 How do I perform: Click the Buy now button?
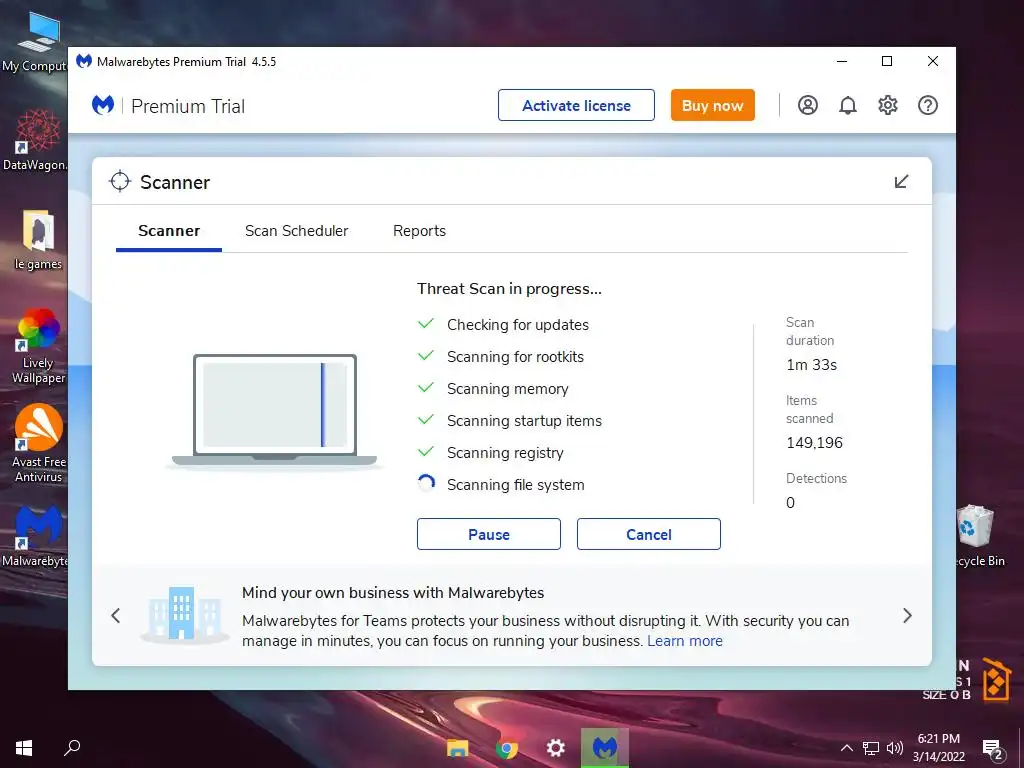(x=712, y=105)
